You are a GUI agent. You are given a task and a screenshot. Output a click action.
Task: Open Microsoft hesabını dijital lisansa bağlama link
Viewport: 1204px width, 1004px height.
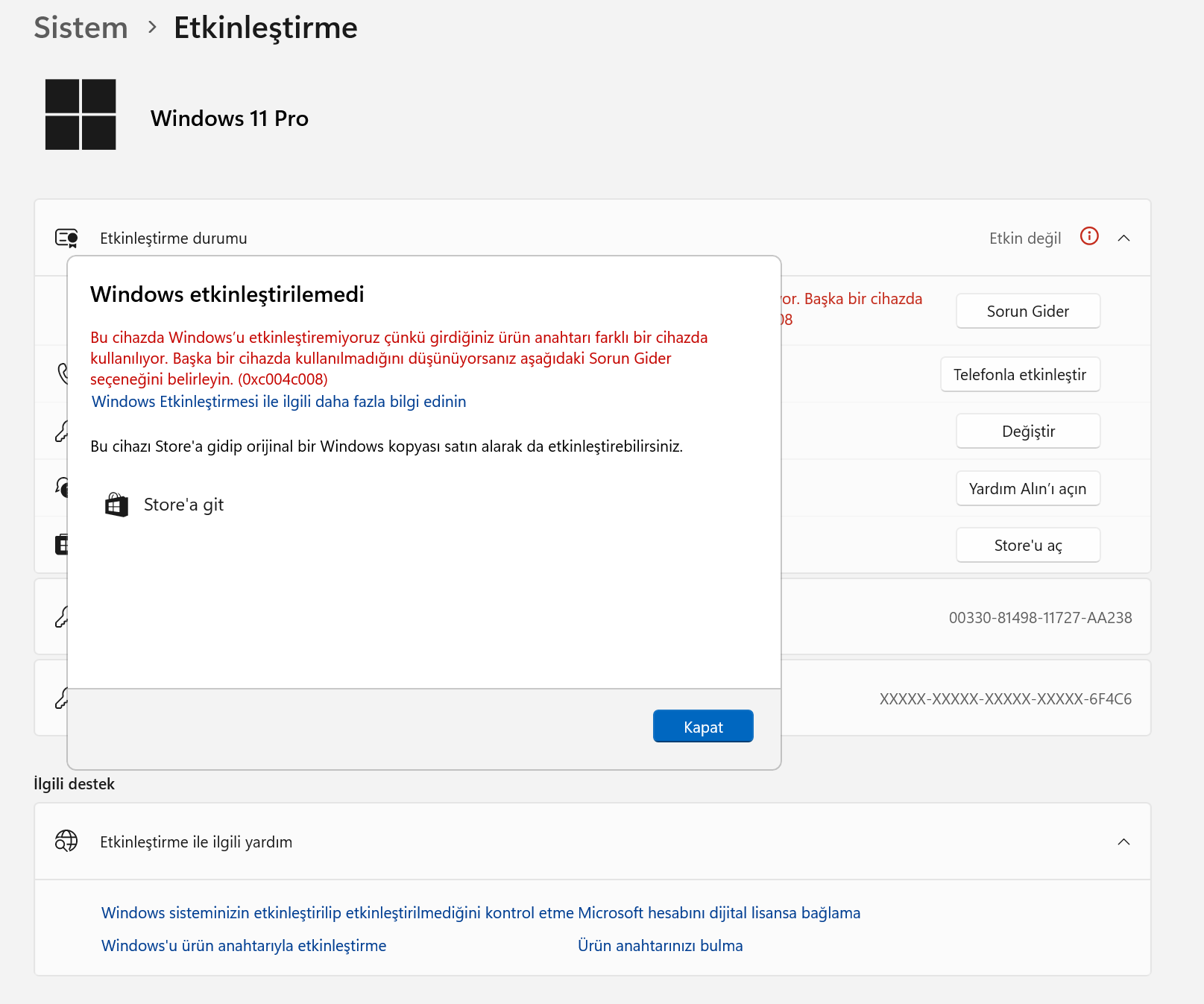719,912
